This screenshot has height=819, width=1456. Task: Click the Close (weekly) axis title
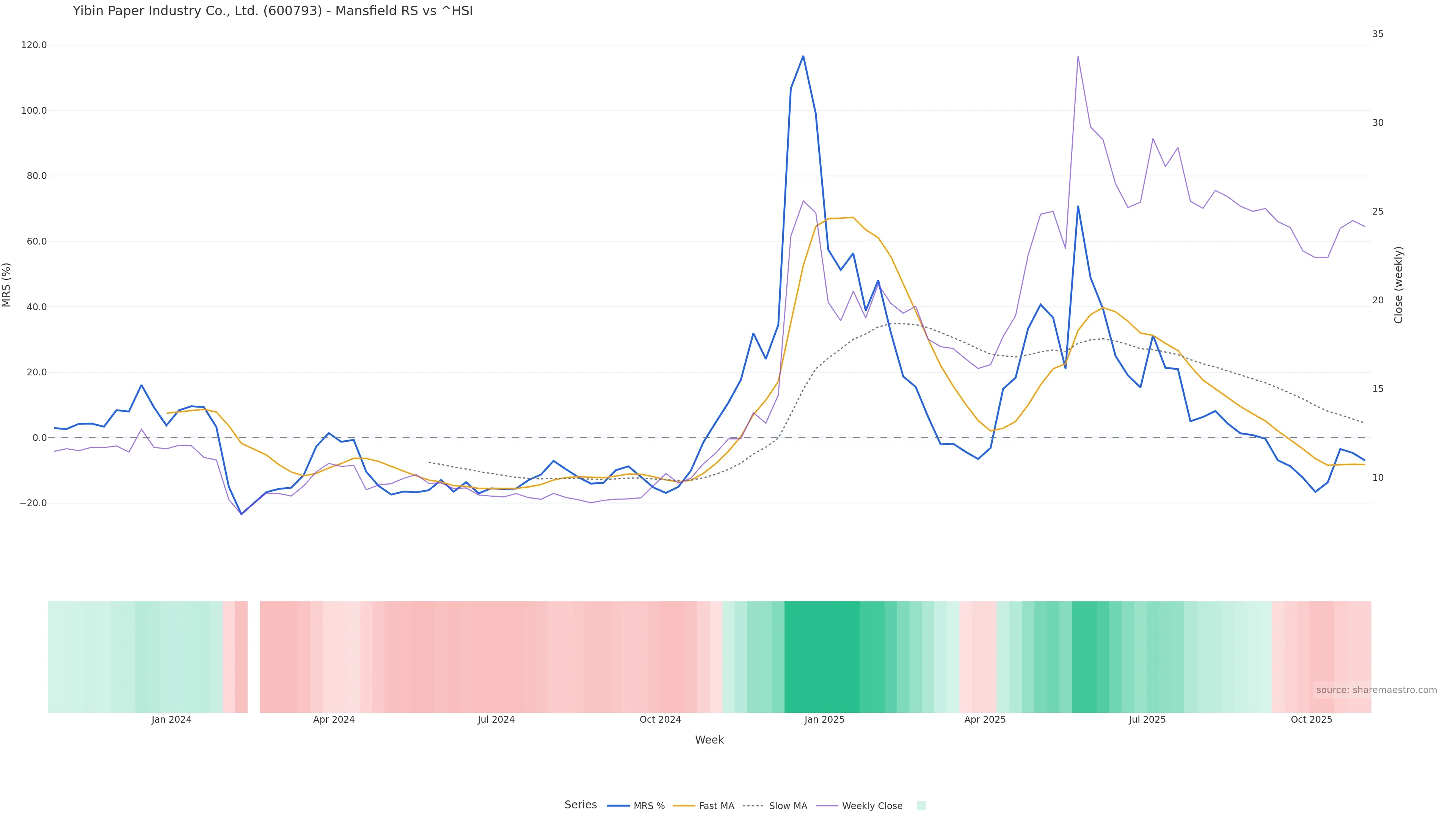click(1398, 285)
